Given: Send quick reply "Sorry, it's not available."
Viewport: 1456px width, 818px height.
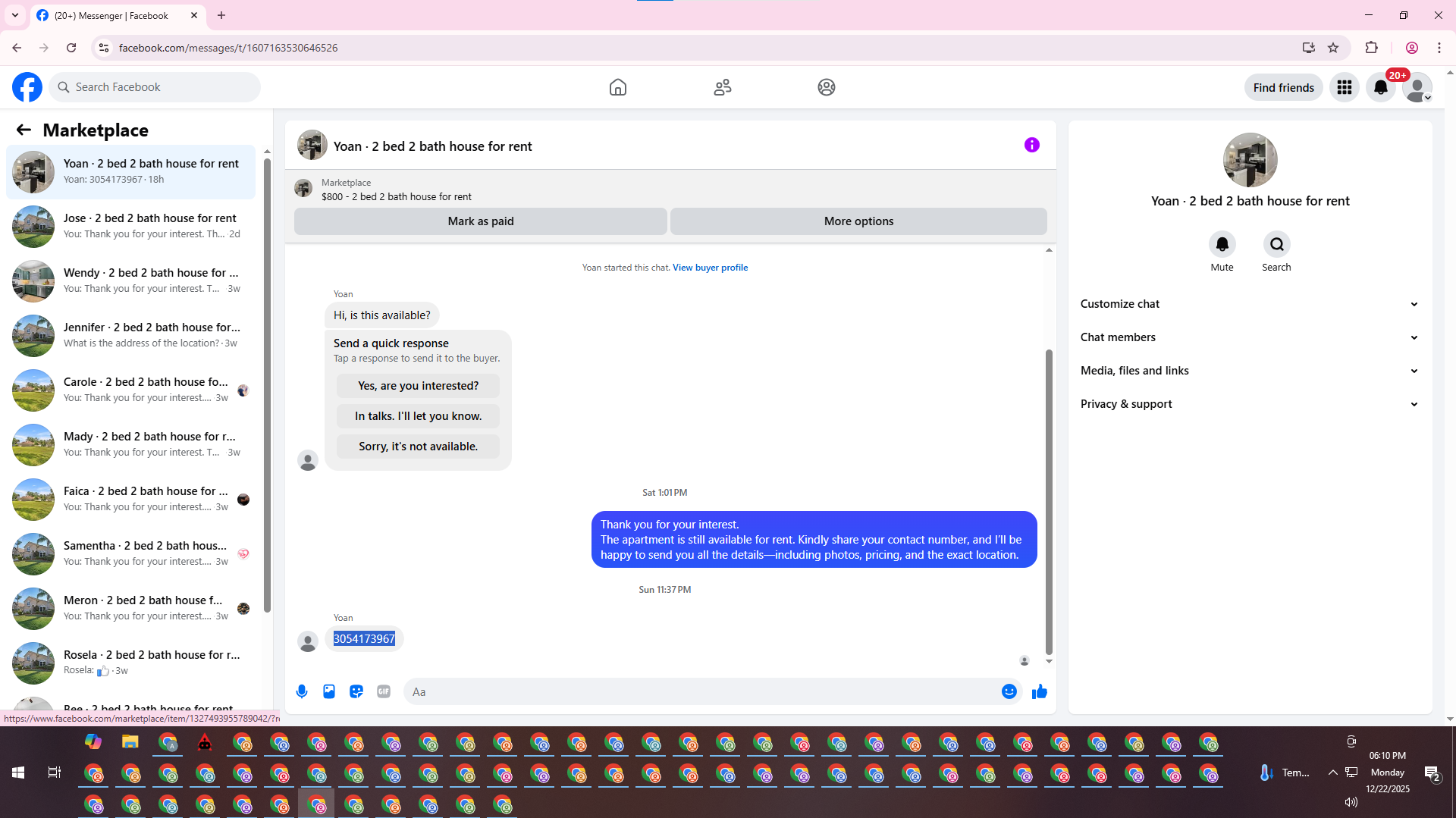Looking at the screenshot, I should 419,447.
